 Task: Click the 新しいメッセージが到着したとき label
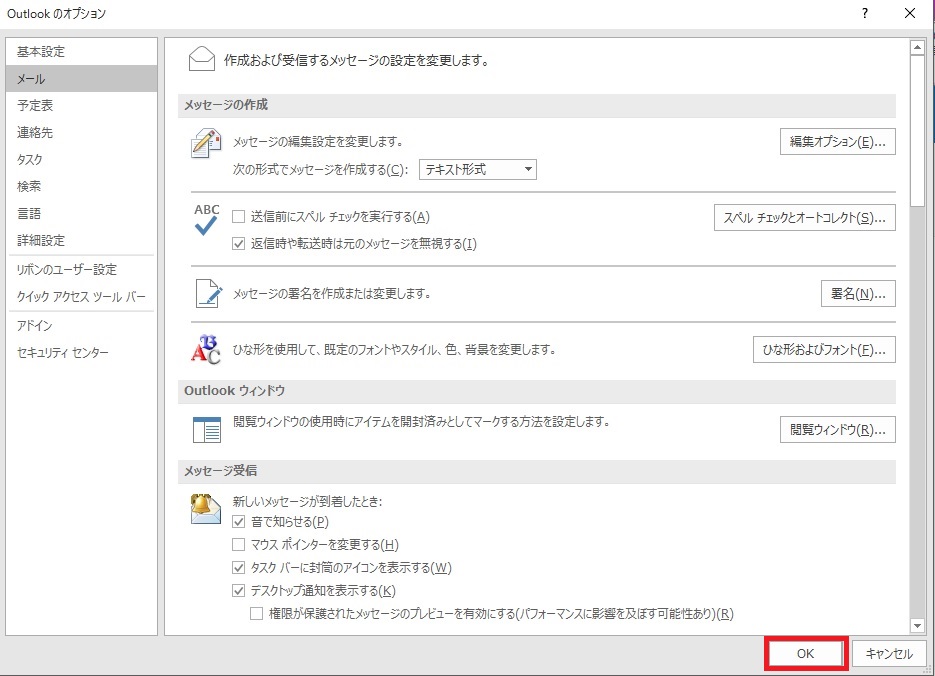(x=307, y=501)
